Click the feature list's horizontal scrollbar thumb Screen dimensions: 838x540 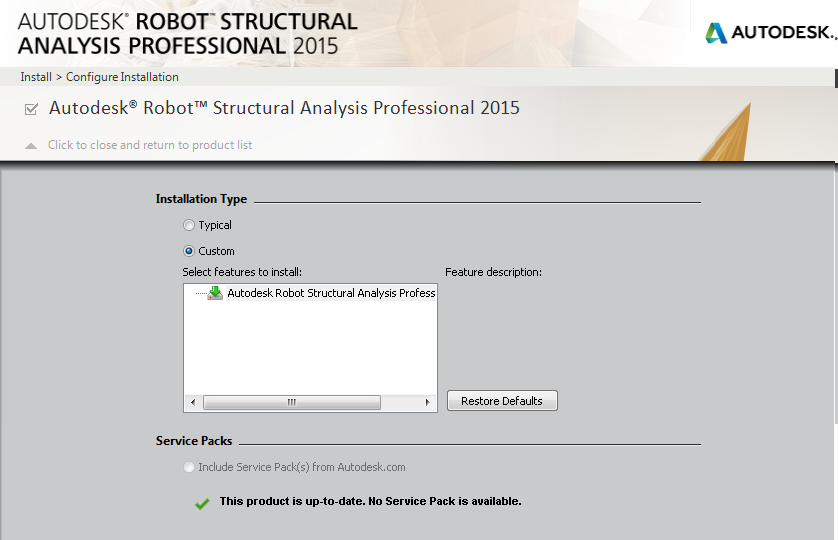click(x=291, y=402)
